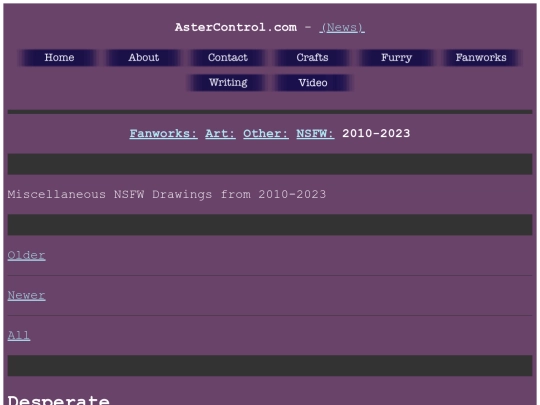Go to the About page
The width and height of the screenshot is (540, 405).
[x=144, y=58]
